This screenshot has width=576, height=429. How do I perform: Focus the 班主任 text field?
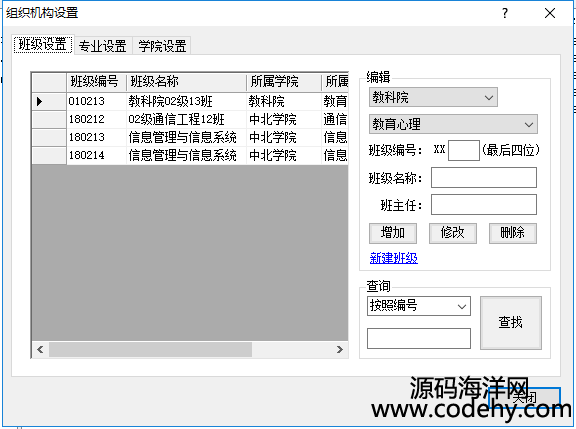pyautogui.click(x=484, y=205)
